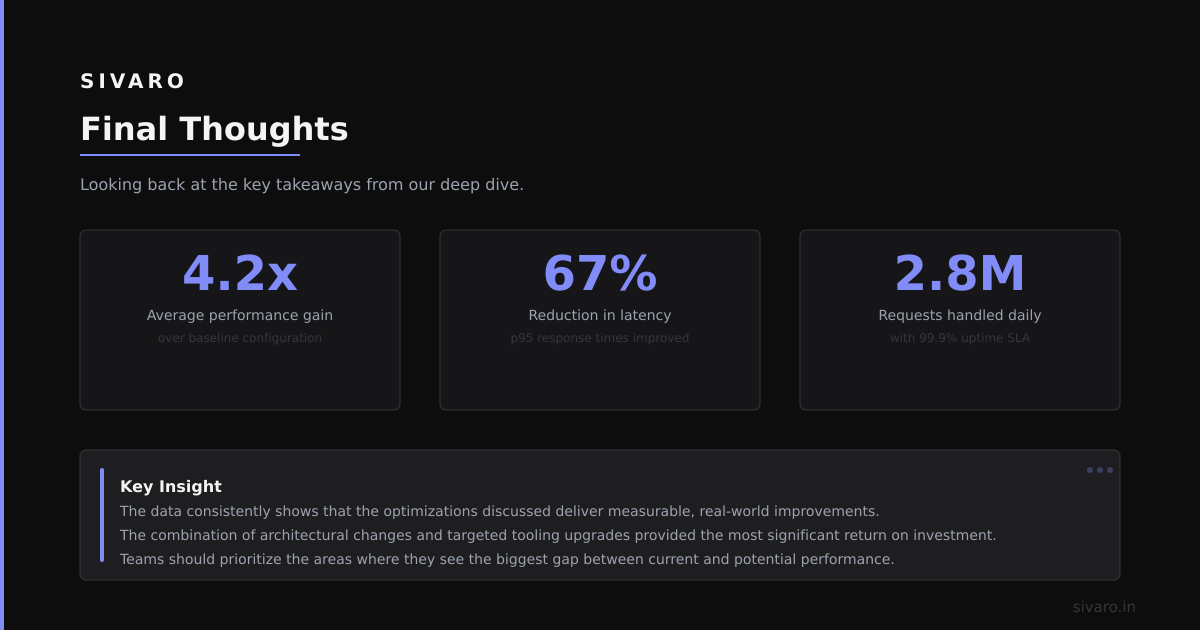Click the over baseline configuration caption

pos(240,338)
